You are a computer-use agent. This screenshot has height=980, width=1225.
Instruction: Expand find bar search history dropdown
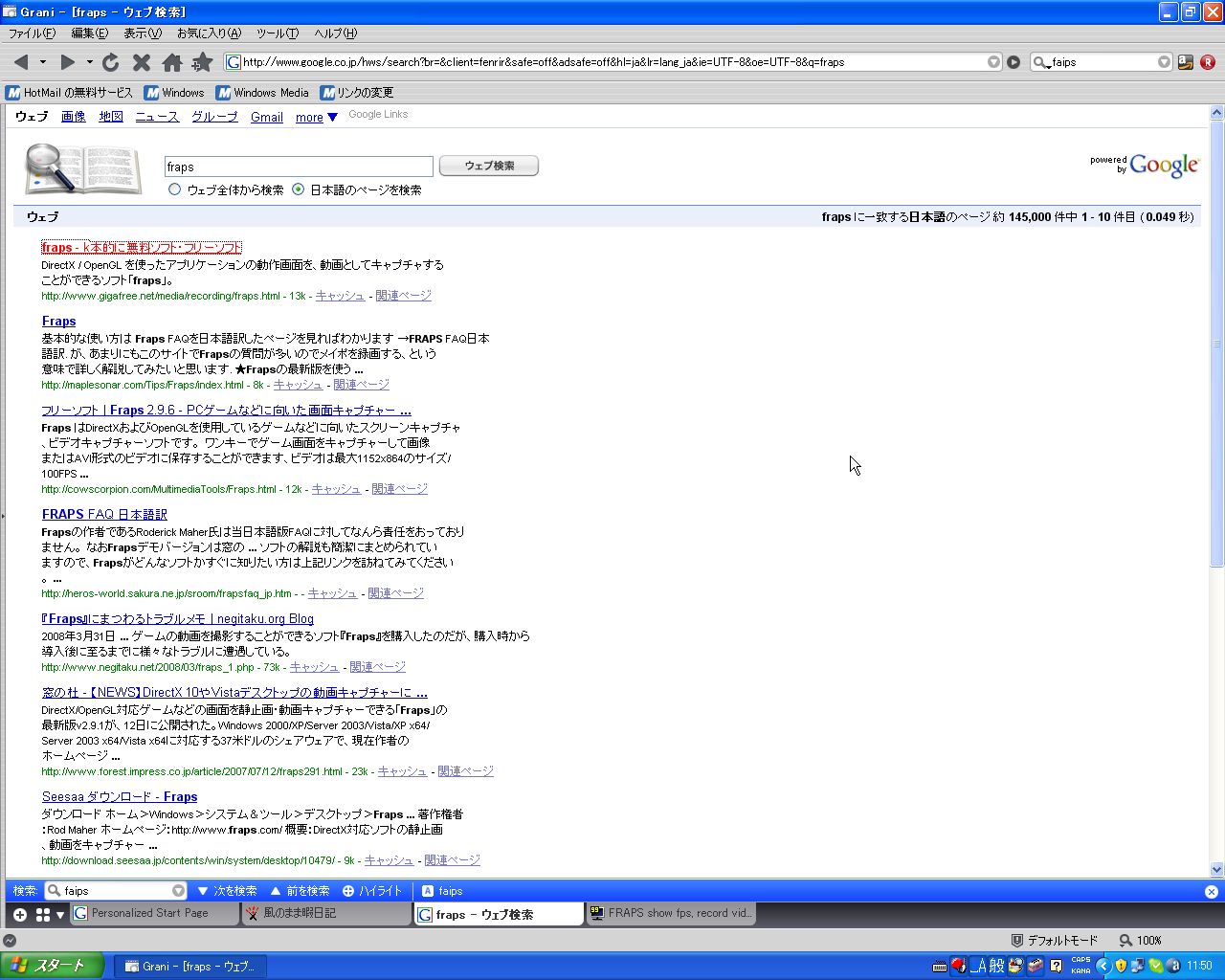pyautogui.click(x=178, y=891)
